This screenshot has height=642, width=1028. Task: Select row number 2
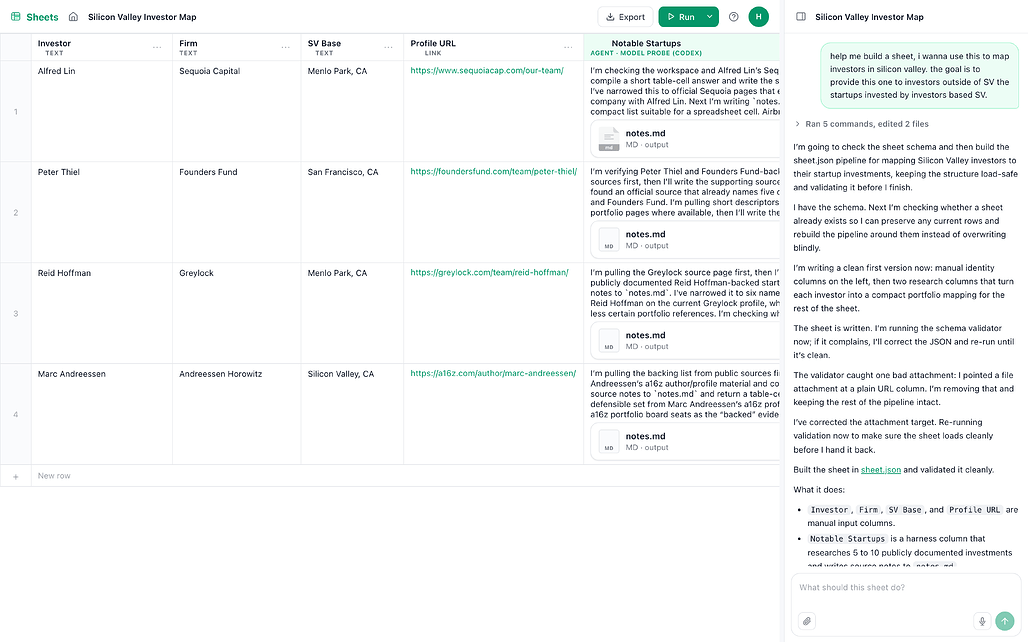16,212
